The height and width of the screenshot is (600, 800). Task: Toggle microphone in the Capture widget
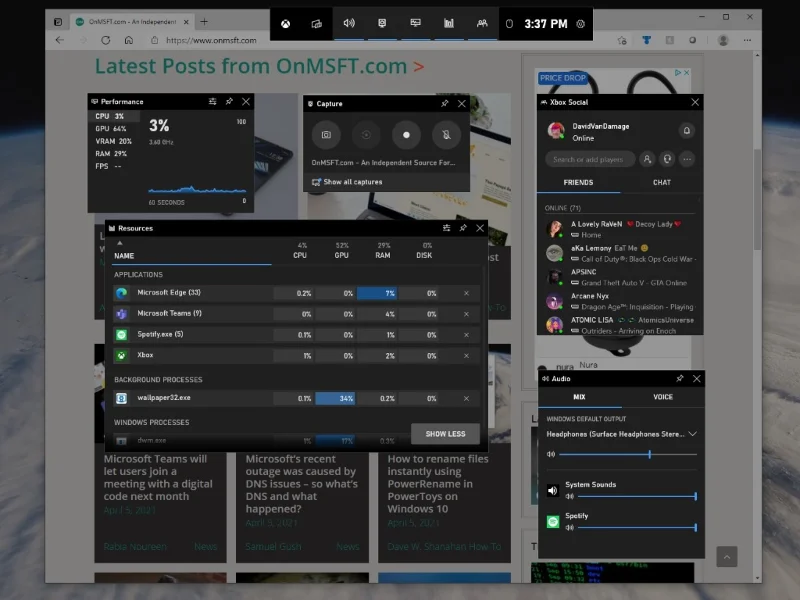click(x=446, y=134)
